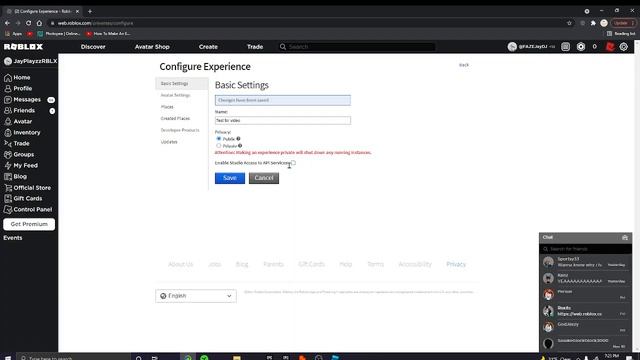
Task: Click the Cancel button
Action: (264, 178)
